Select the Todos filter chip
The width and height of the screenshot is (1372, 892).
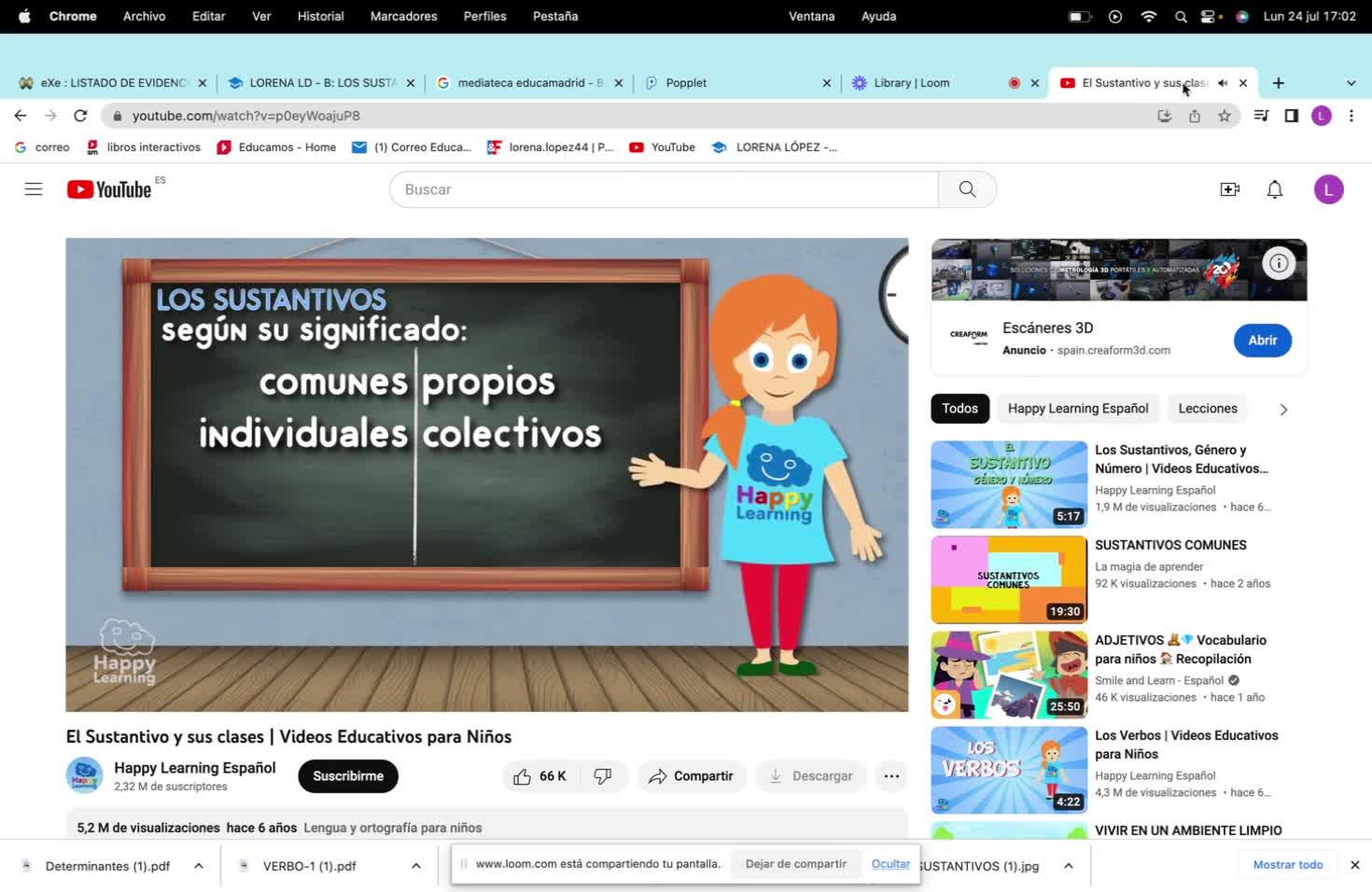coord(959,409)
